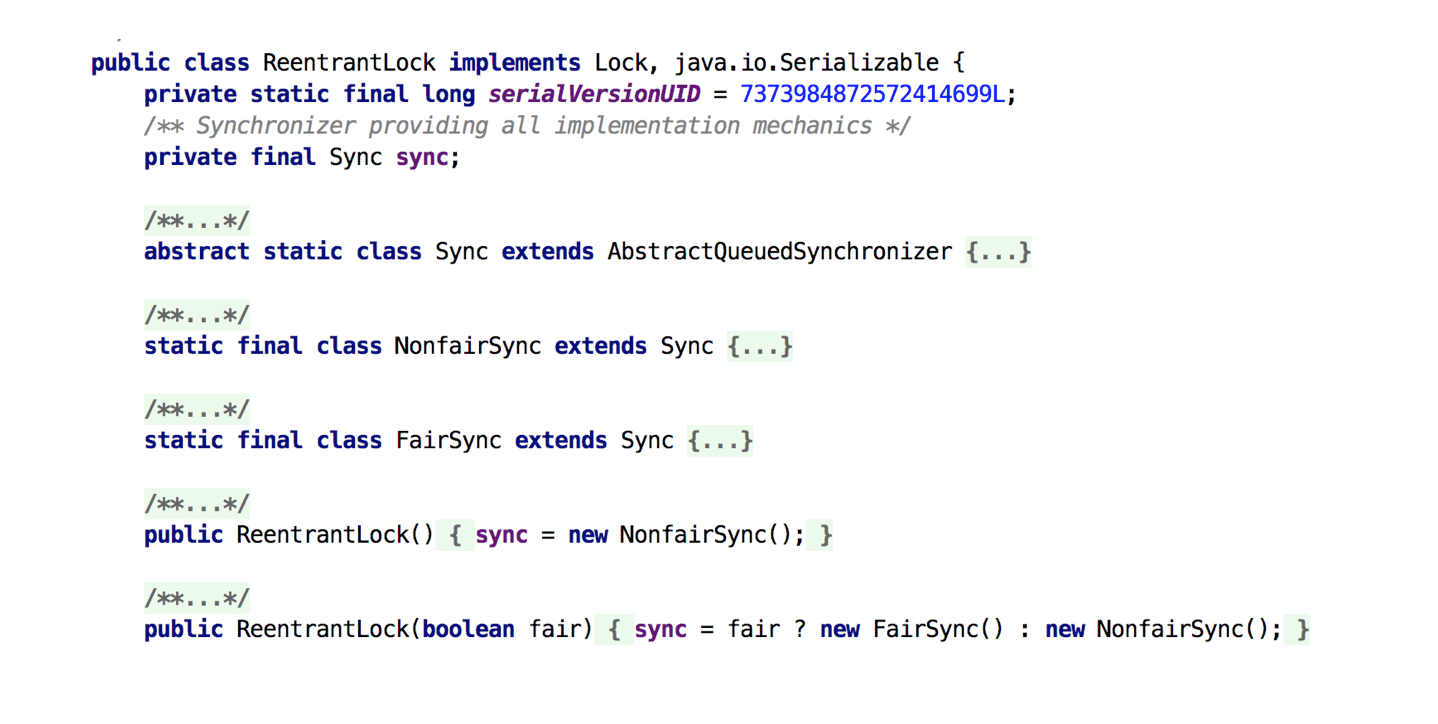
Task: Expand the Javadoc above NonfairSync
Action: click(196, 314)
